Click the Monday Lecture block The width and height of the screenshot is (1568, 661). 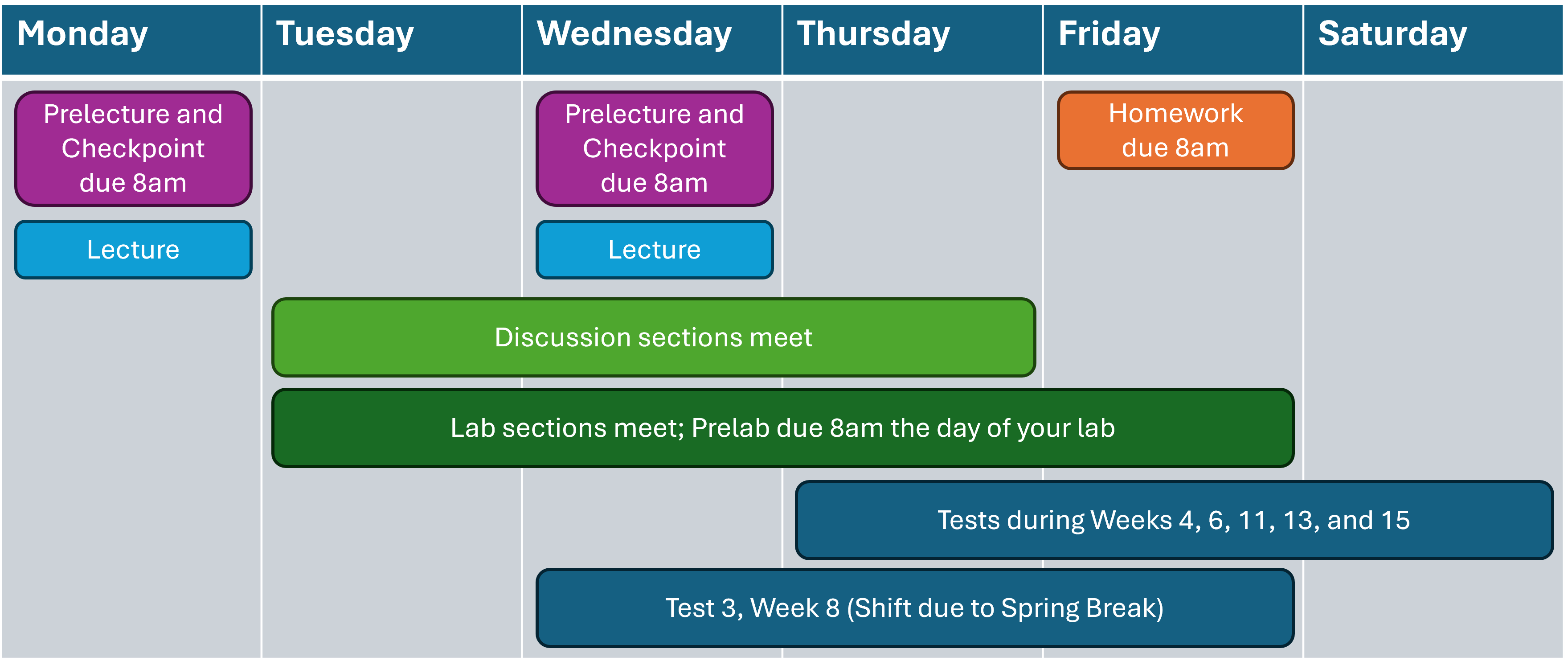point(133,250)
